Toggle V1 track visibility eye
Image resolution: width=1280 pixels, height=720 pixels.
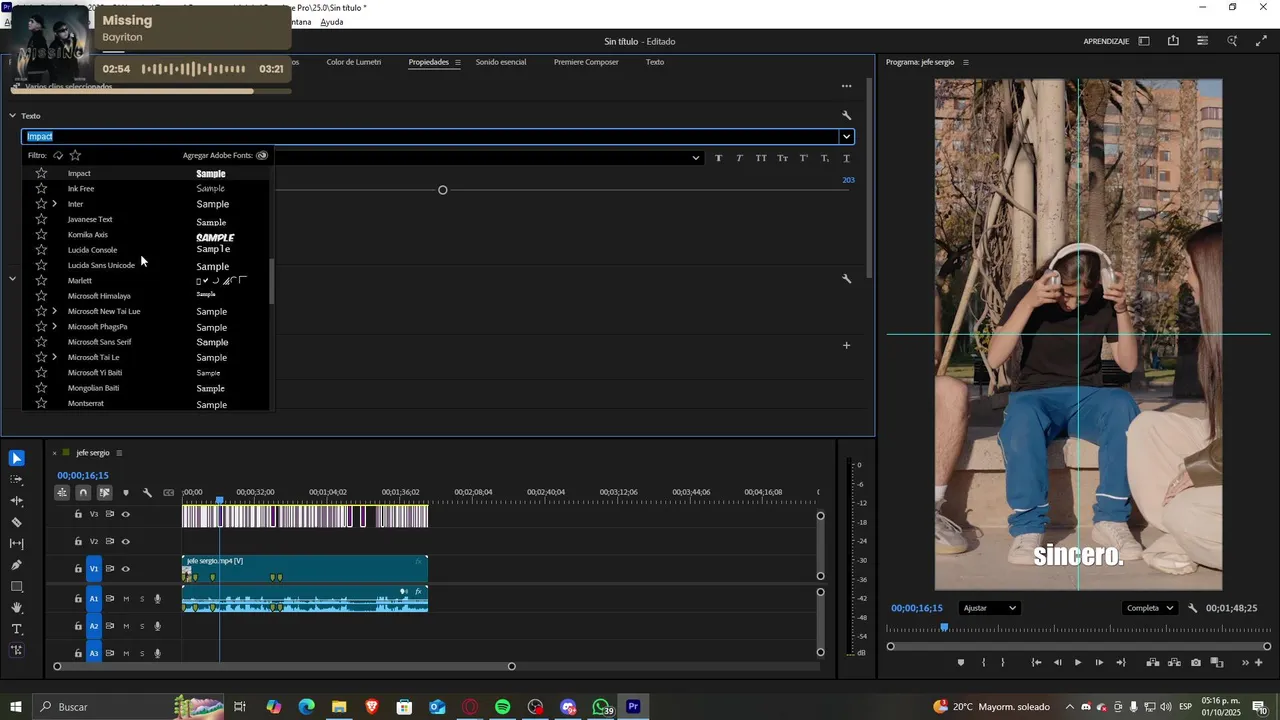pyautogui.click(x=125, y=569)
